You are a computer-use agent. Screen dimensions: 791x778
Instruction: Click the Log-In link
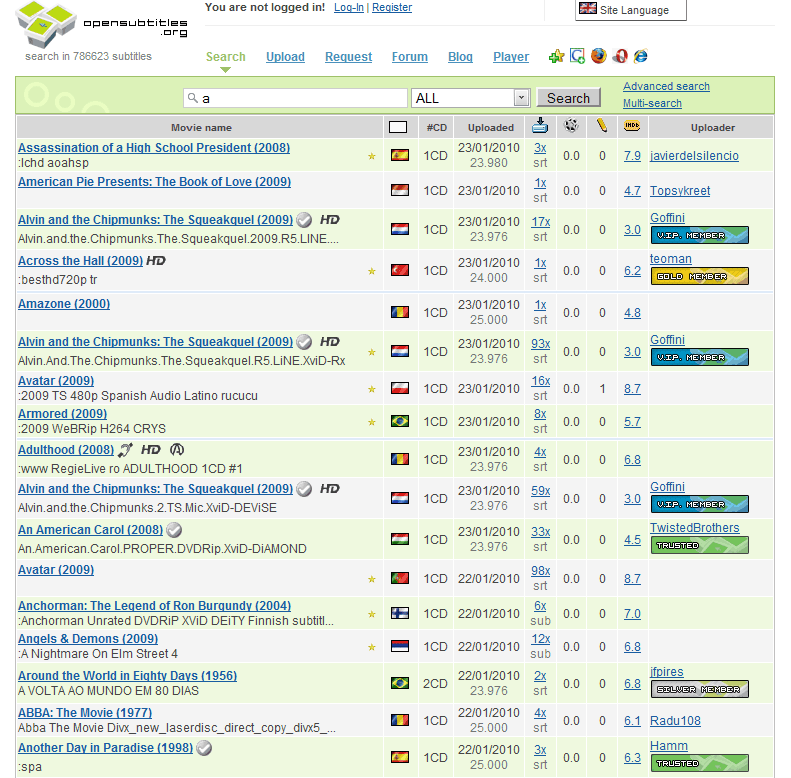[349, 8]
